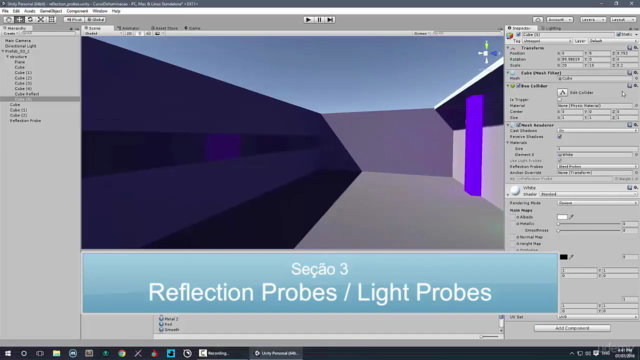Open scene effects image dropdown
The width and height of the screenshot is (640, 360).
[159, 33]
